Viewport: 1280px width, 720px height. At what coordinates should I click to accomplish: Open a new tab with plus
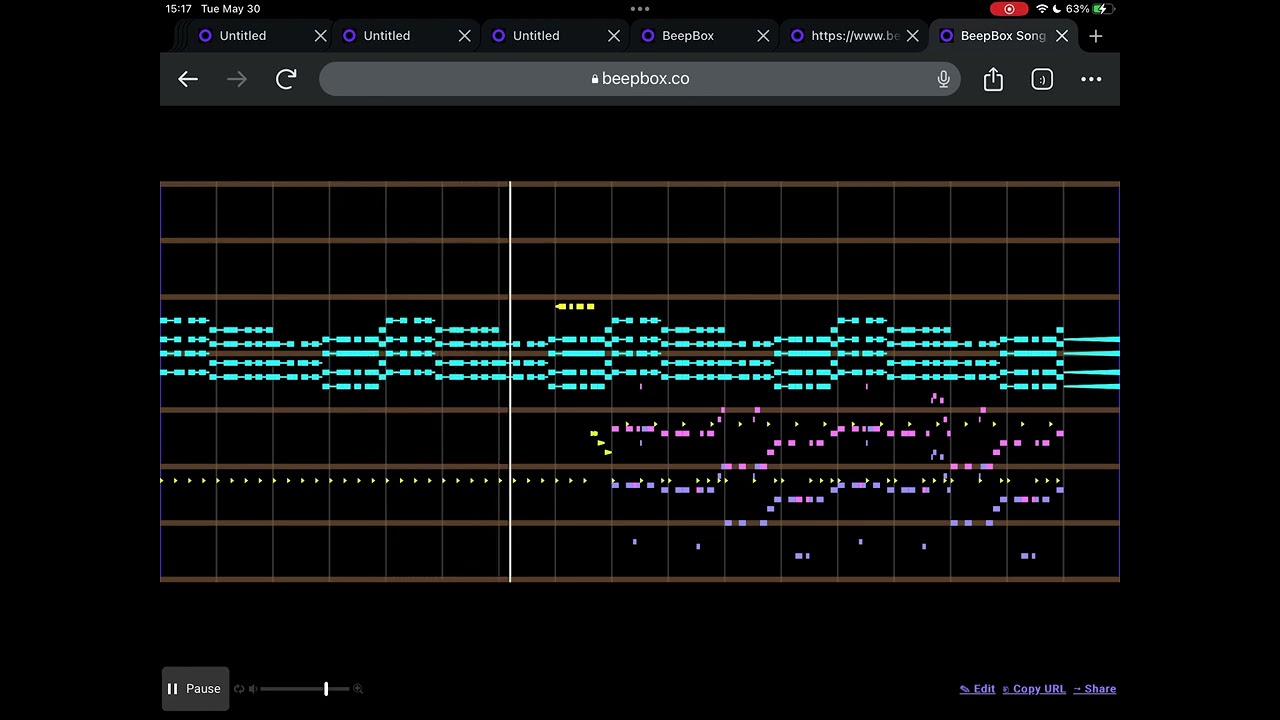[x=1096, y=36]
